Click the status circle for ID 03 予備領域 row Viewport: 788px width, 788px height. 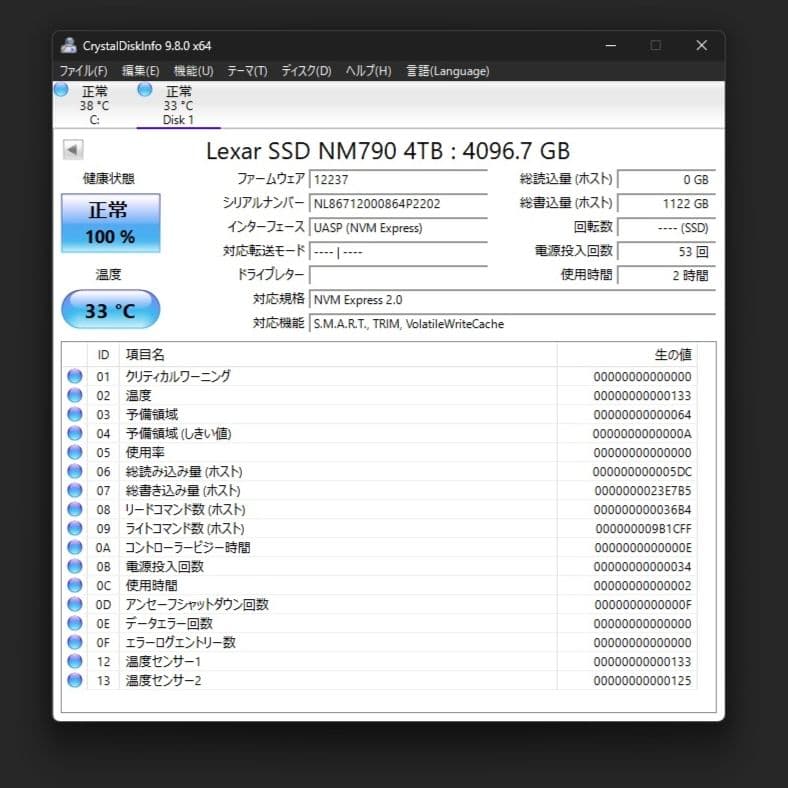75,414
